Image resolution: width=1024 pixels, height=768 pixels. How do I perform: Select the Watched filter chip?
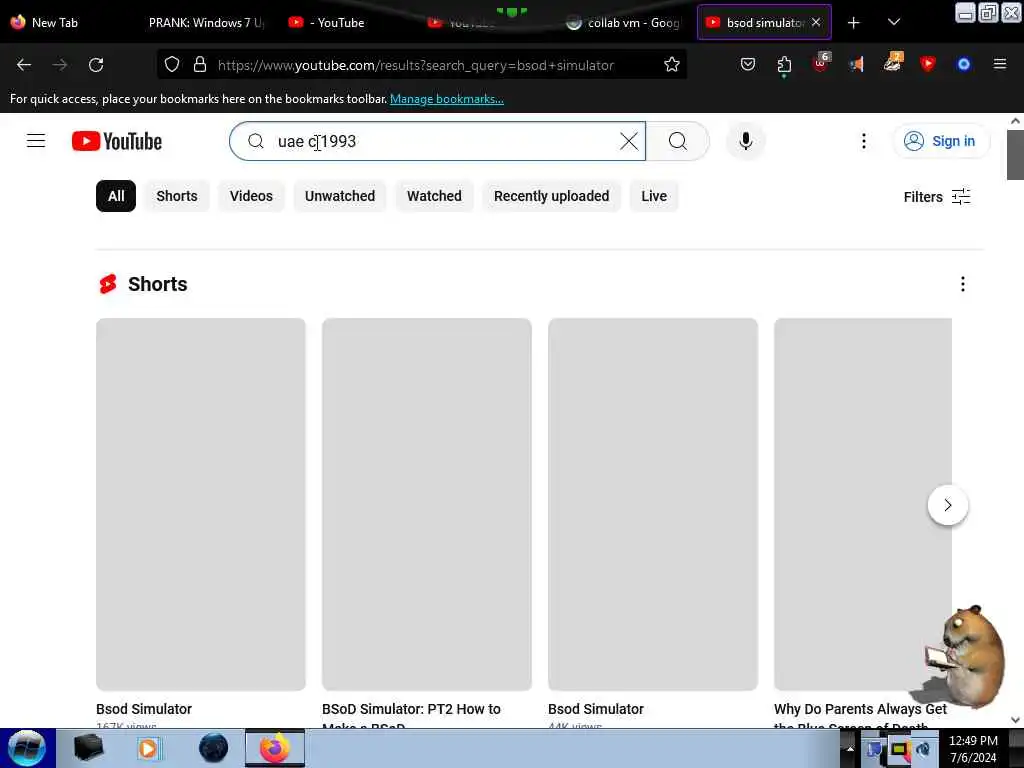click(434, 196)
